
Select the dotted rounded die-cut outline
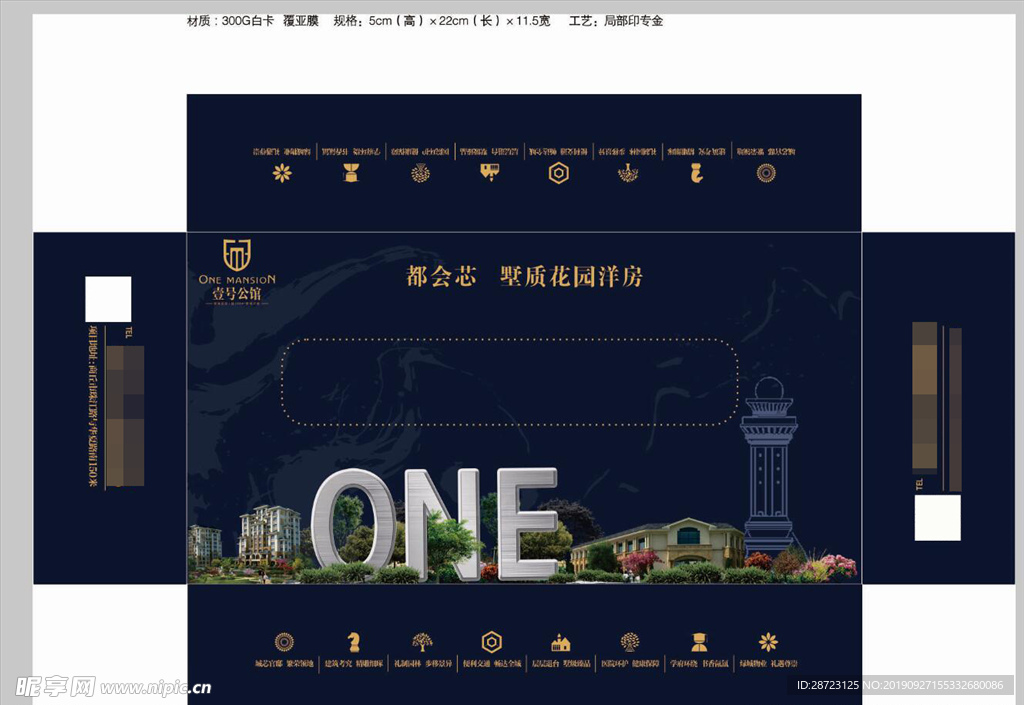[510, 381]
